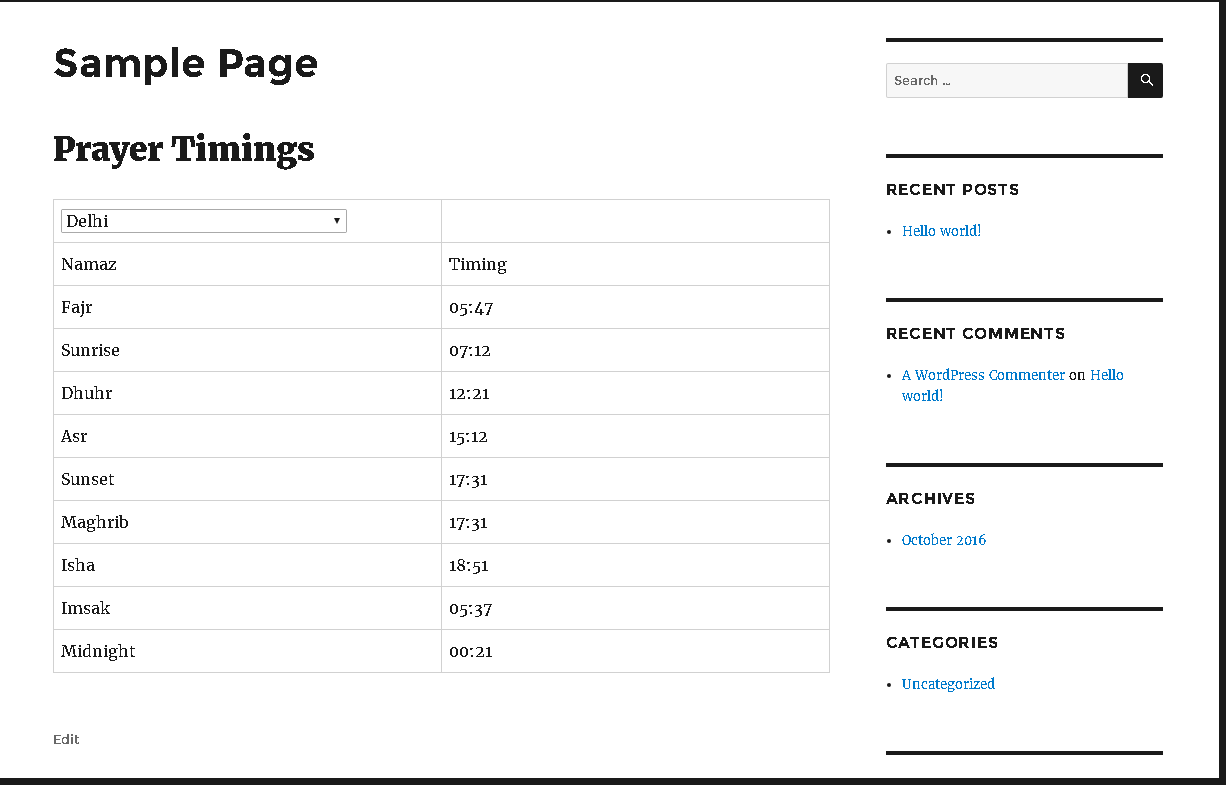
Task: Click the Maghrib row label
Action: pos(95,522)
